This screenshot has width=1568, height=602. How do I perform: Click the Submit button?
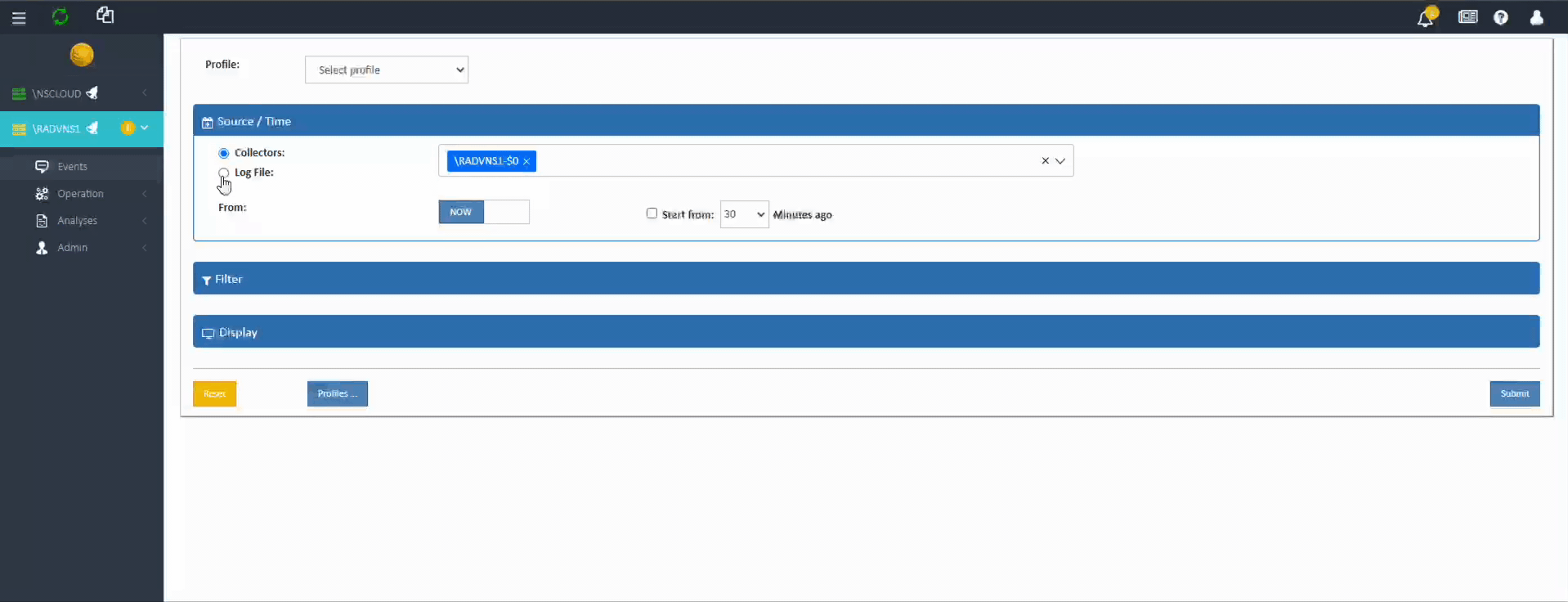click(1514, 393)
